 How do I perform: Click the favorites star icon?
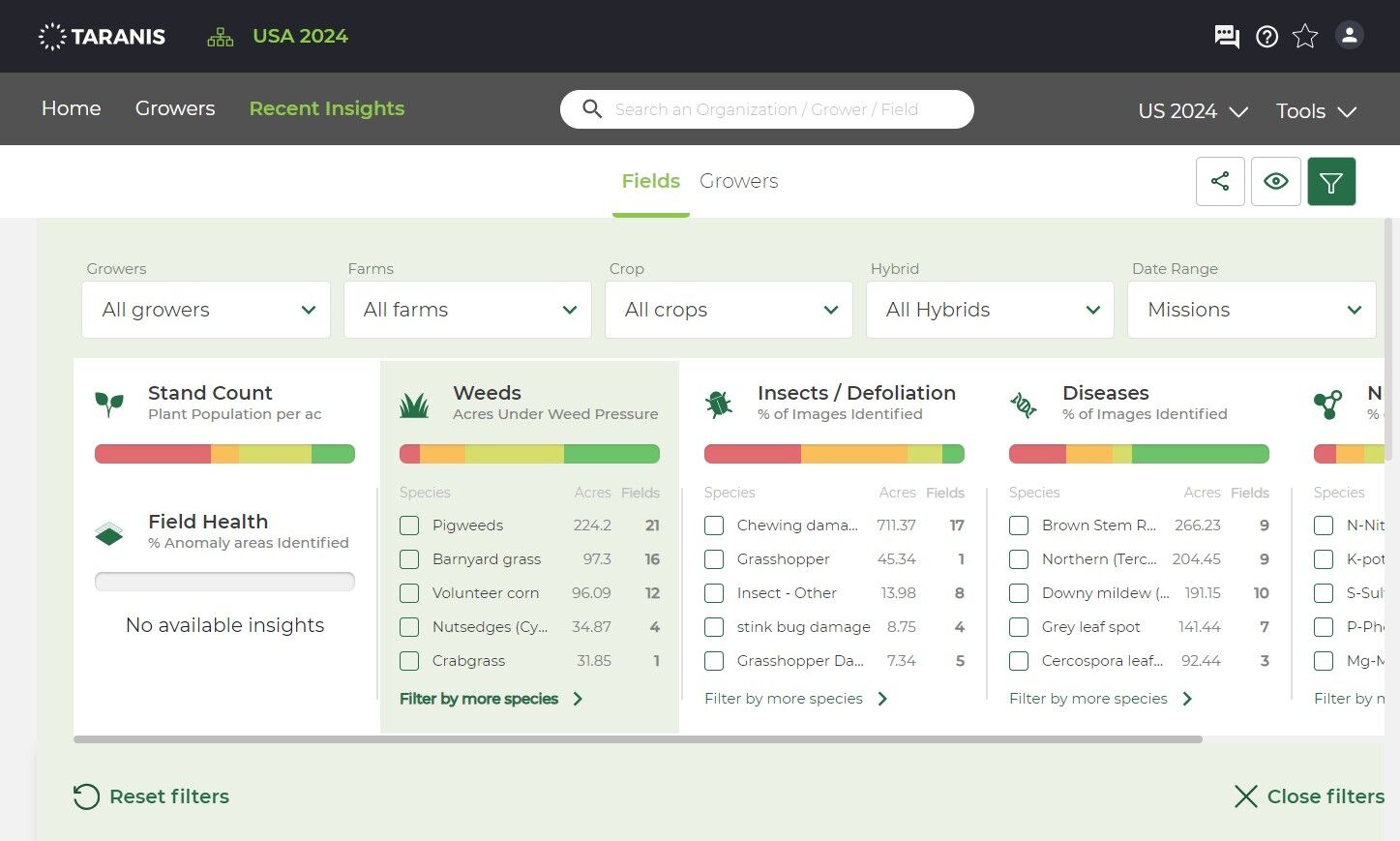pyautogui.click(x=1305, y=37)
